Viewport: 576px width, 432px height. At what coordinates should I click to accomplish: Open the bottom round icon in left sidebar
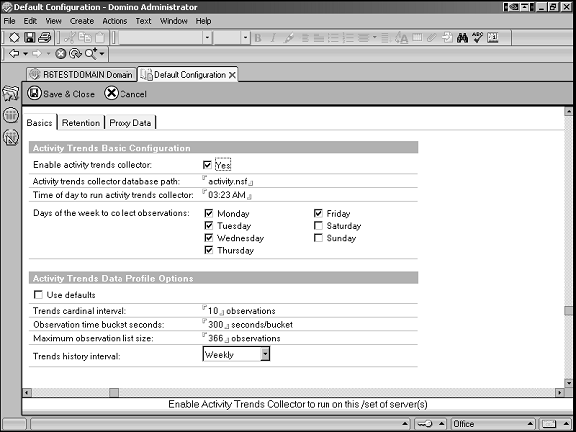[11, 137]
